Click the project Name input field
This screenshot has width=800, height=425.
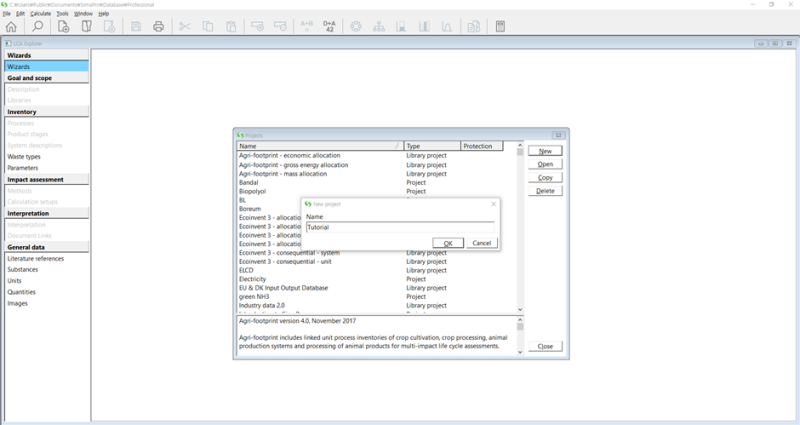pos(400,228)
